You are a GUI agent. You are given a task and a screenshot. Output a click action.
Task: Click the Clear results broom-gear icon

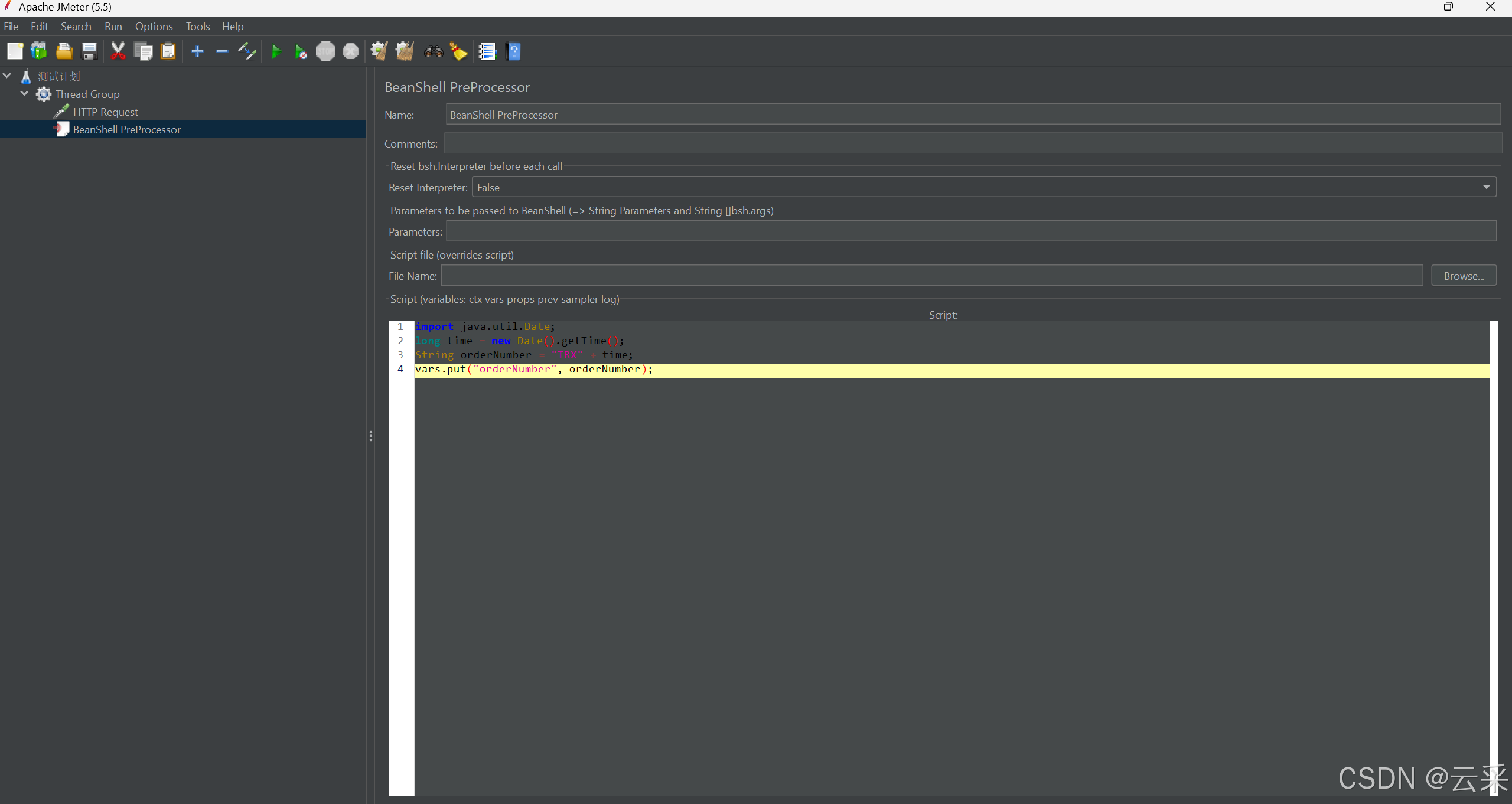[x=379, y=51]
